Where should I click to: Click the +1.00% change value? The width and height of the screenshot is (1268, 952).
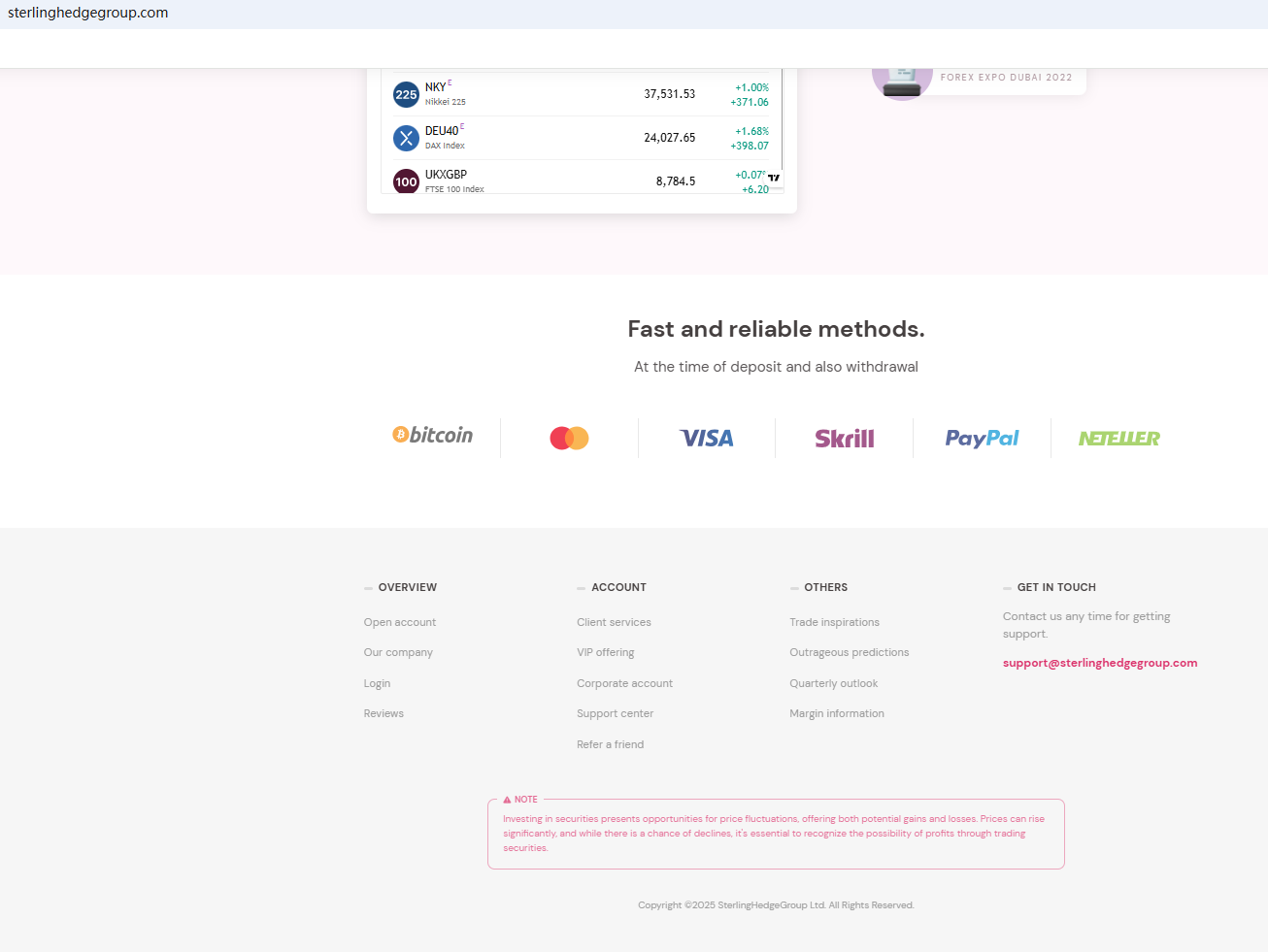point(751,87)
